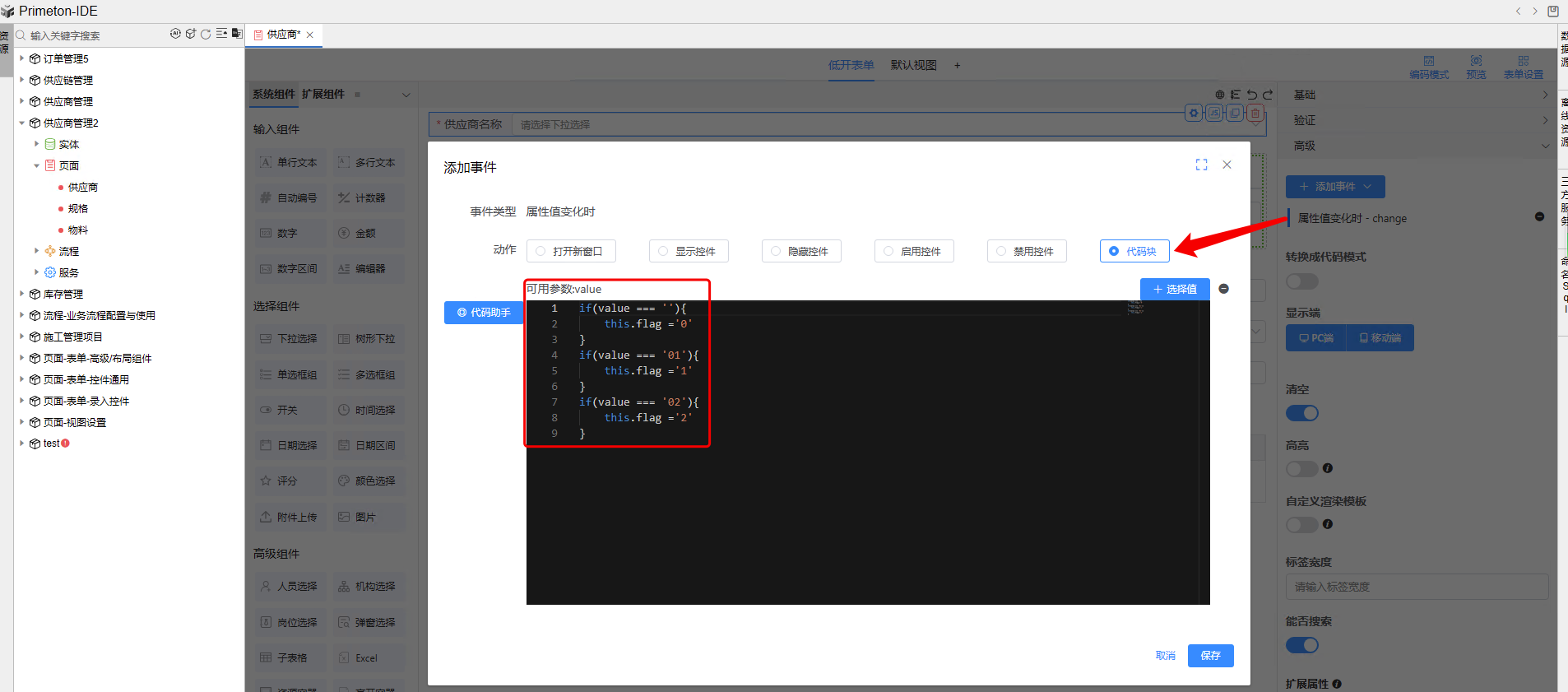Click 取消 to cancel the dialog
1568x692 pixels.
tap(1165, 655)
